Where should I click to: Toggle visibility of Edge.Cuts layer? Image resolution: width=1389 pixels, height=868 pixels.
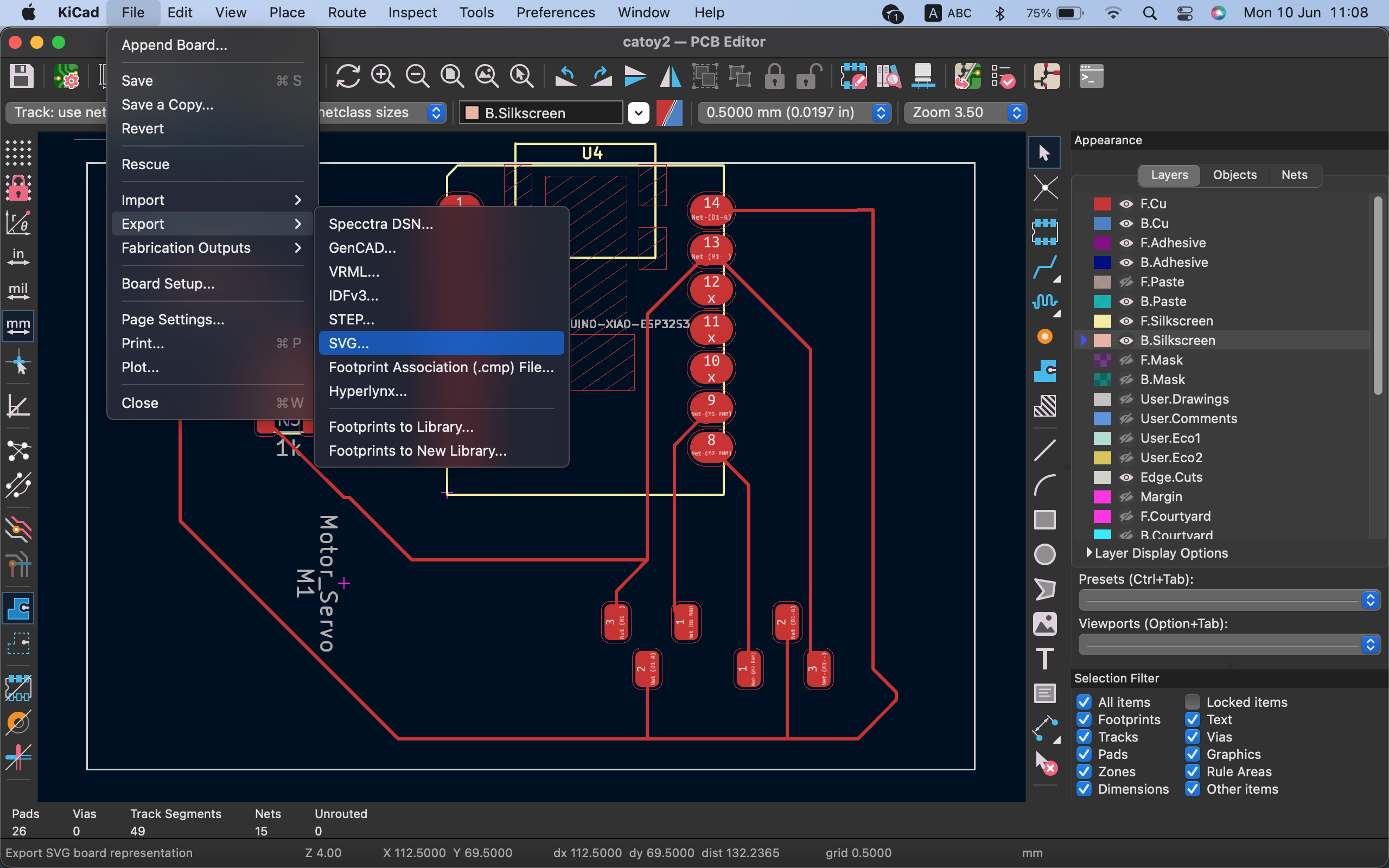(1124, 478)
